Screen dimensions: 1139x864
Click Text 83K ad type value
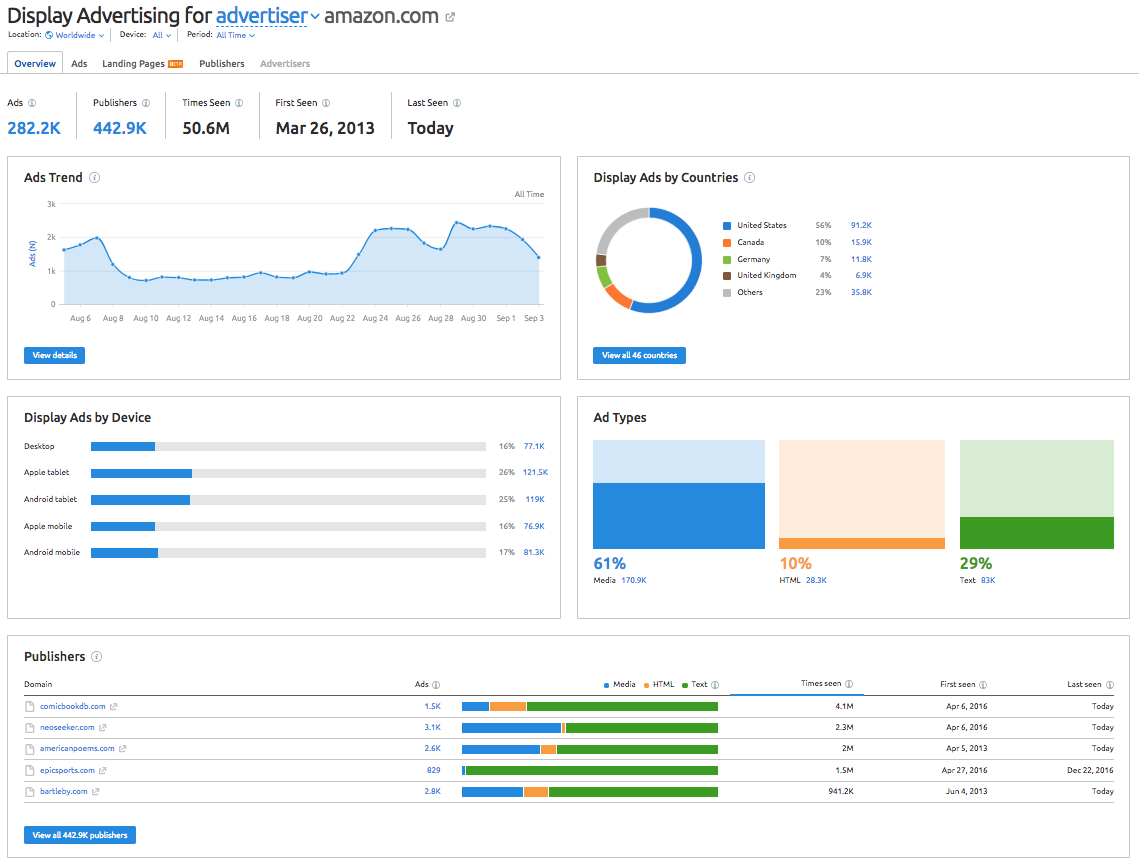[x=988, y=581]
